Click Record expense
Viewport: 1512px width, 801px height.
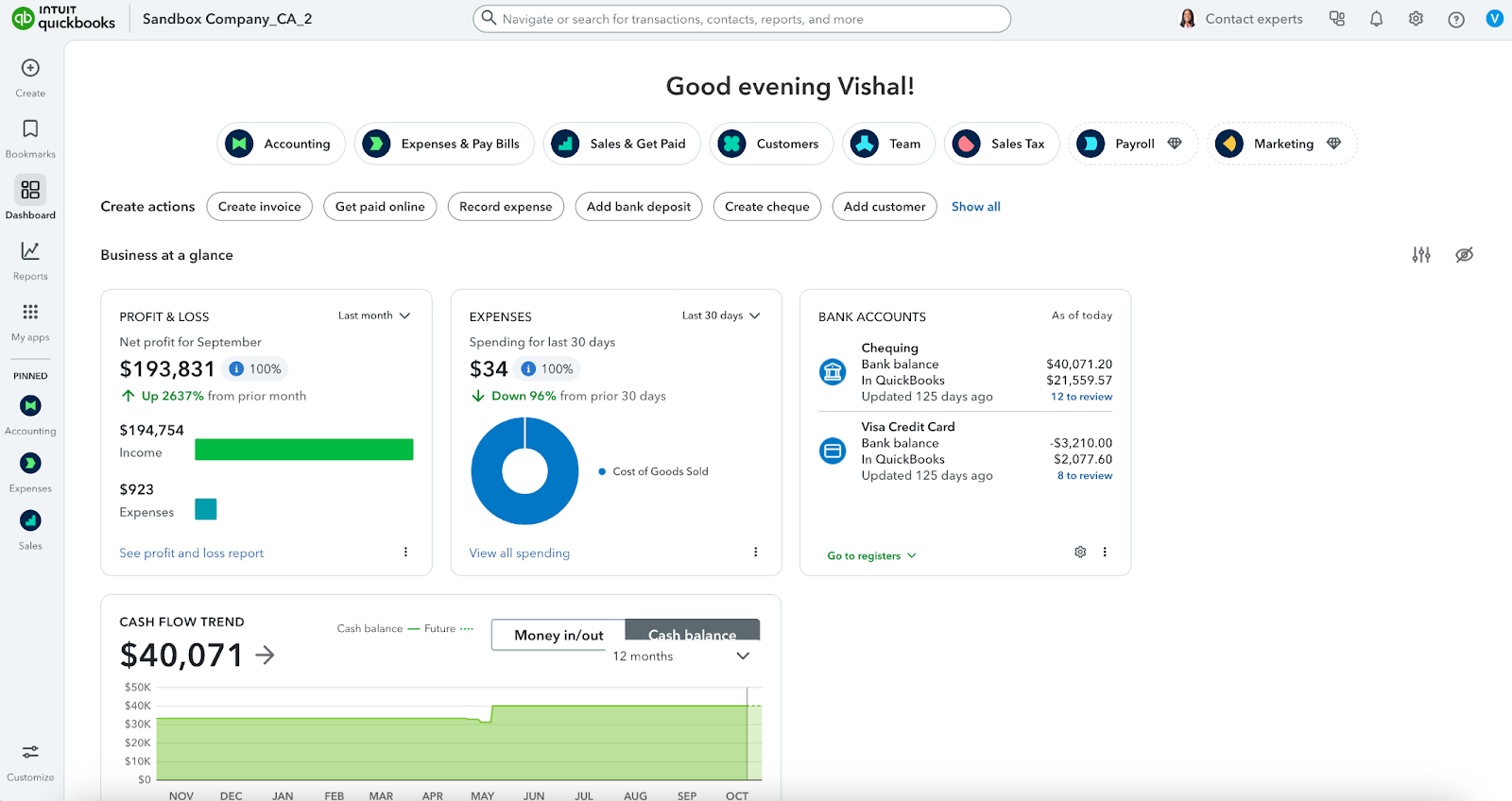click(x=506, y=207)
